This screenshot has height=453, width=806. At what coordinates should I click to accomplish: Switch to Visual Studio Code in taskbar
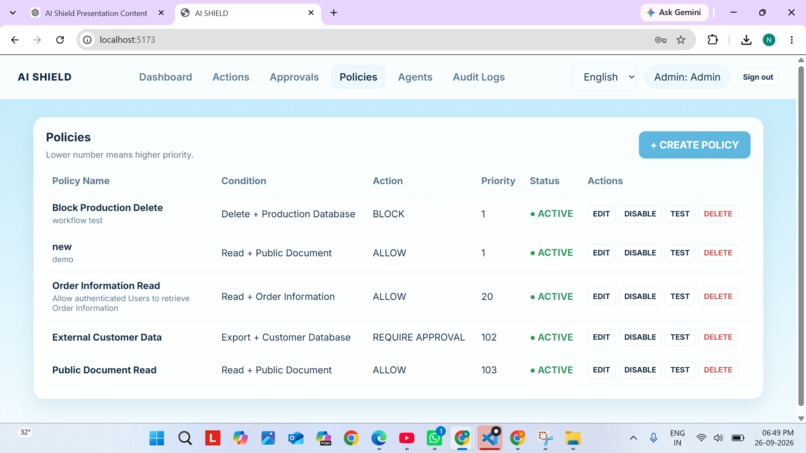(x=489, y=438)
